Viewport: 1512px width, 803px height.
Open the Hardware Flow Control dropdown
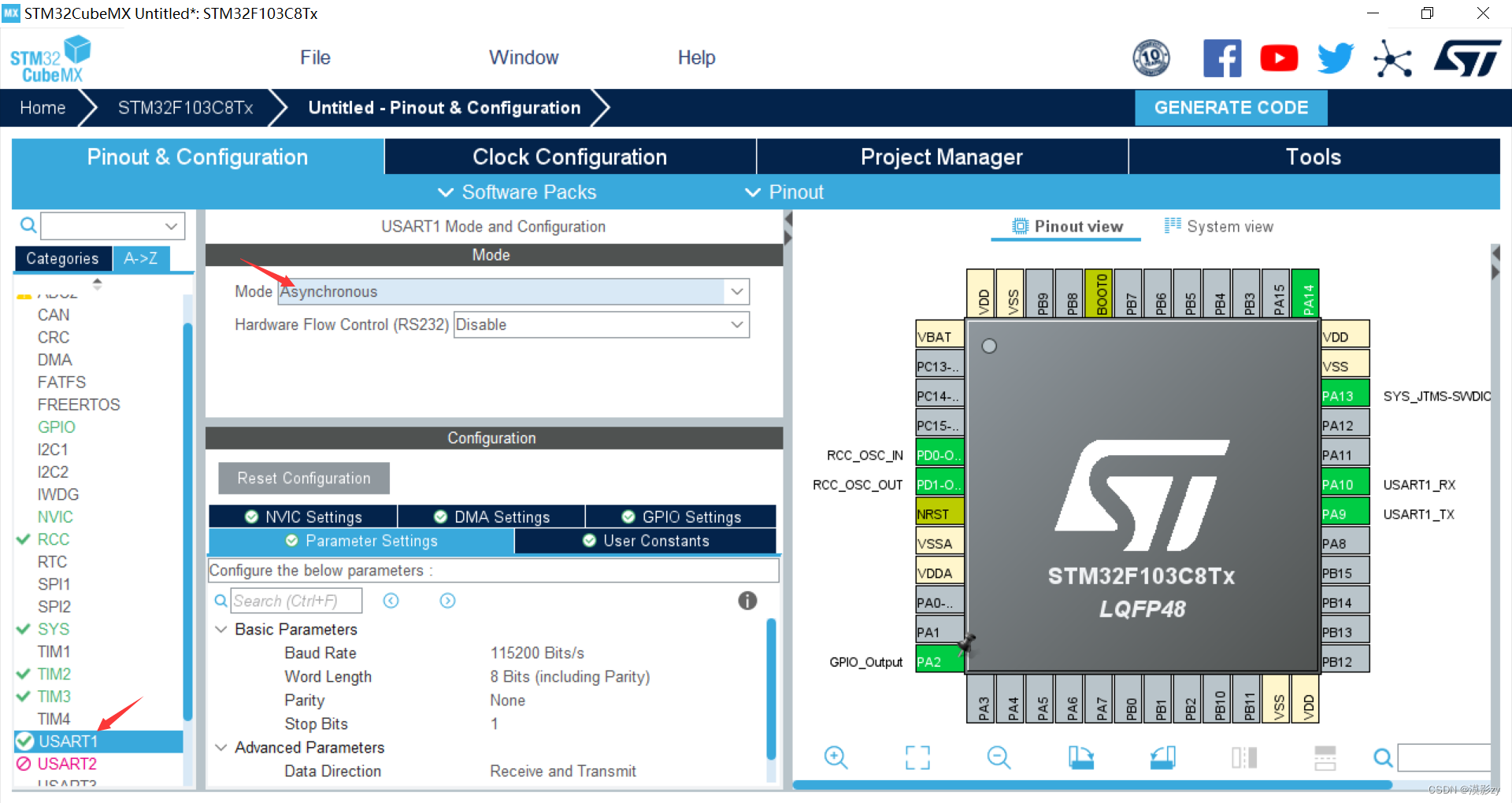602,324
